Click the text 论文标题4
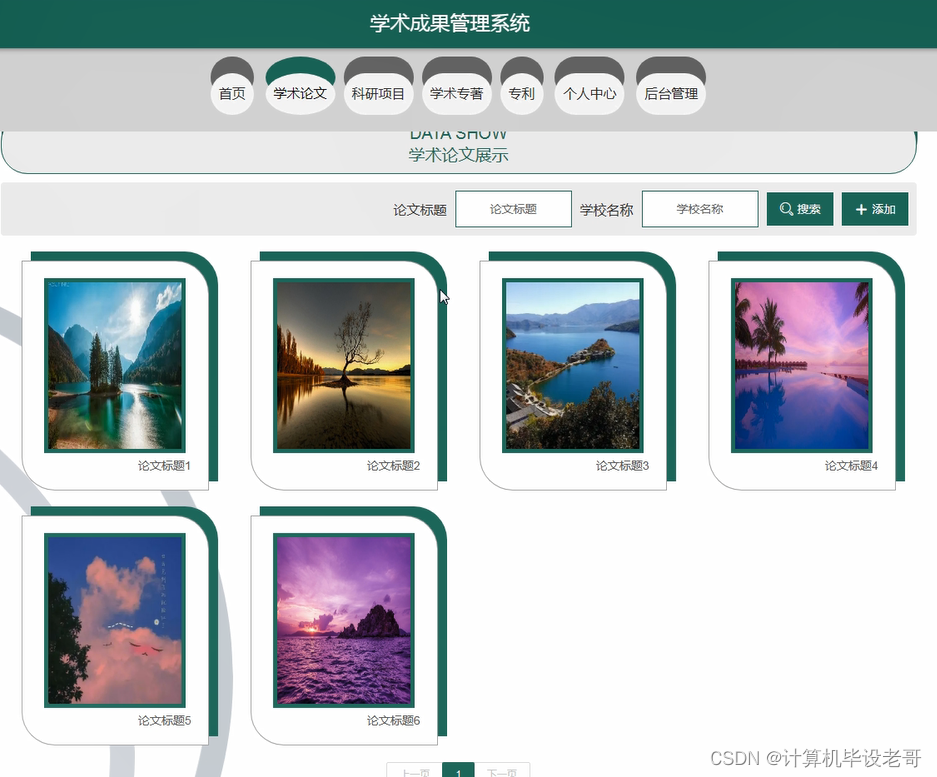Screen dimensions: 937x777 pos(851,466)
